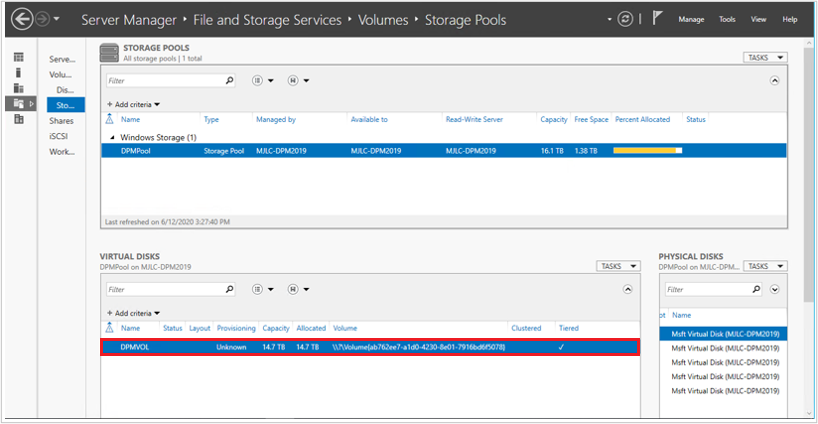Open the notifications flag

click(657, 18)
